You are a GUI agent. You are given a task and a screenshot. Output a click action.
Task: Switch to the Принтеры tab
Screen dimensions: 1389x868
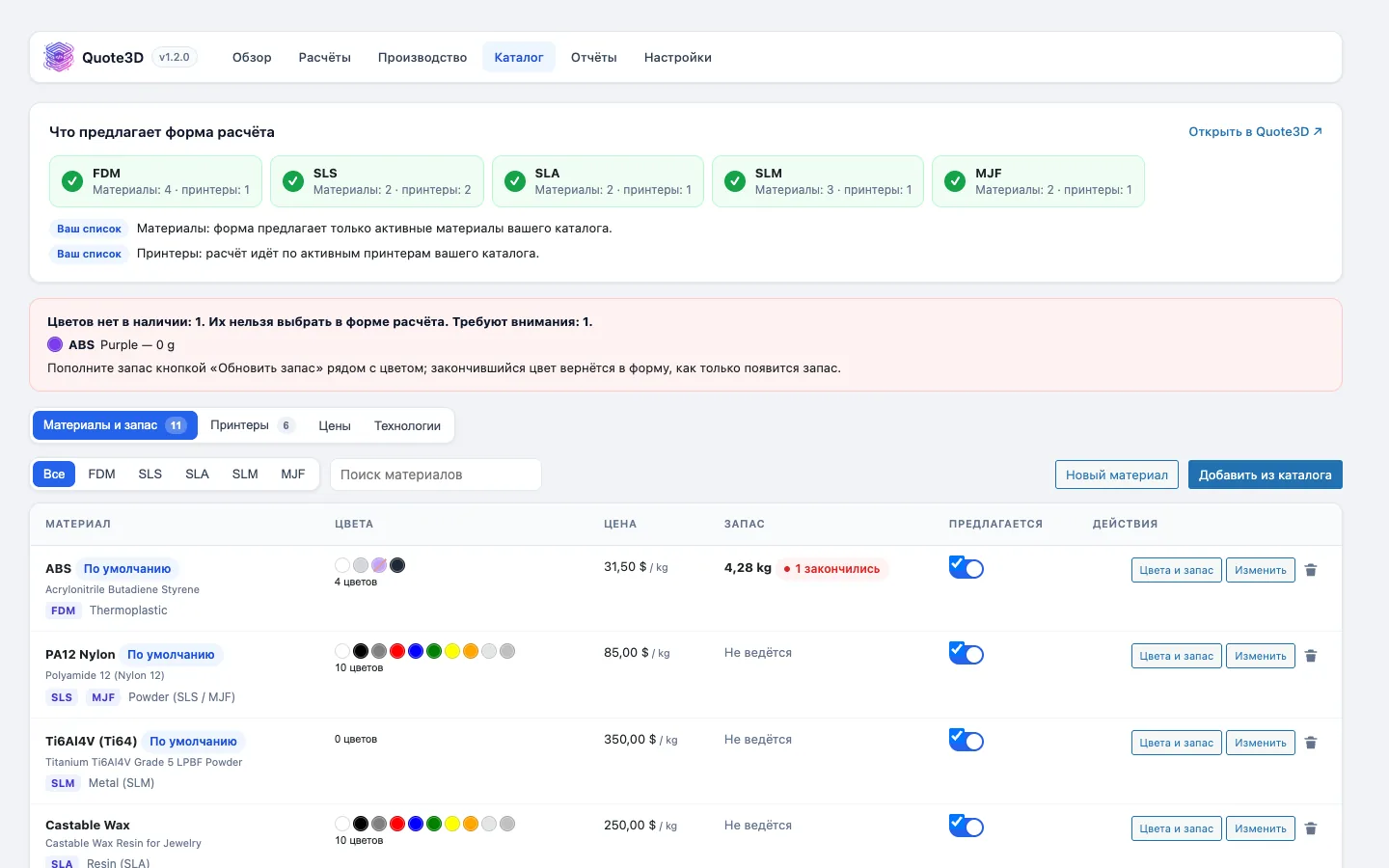[253, 425]
